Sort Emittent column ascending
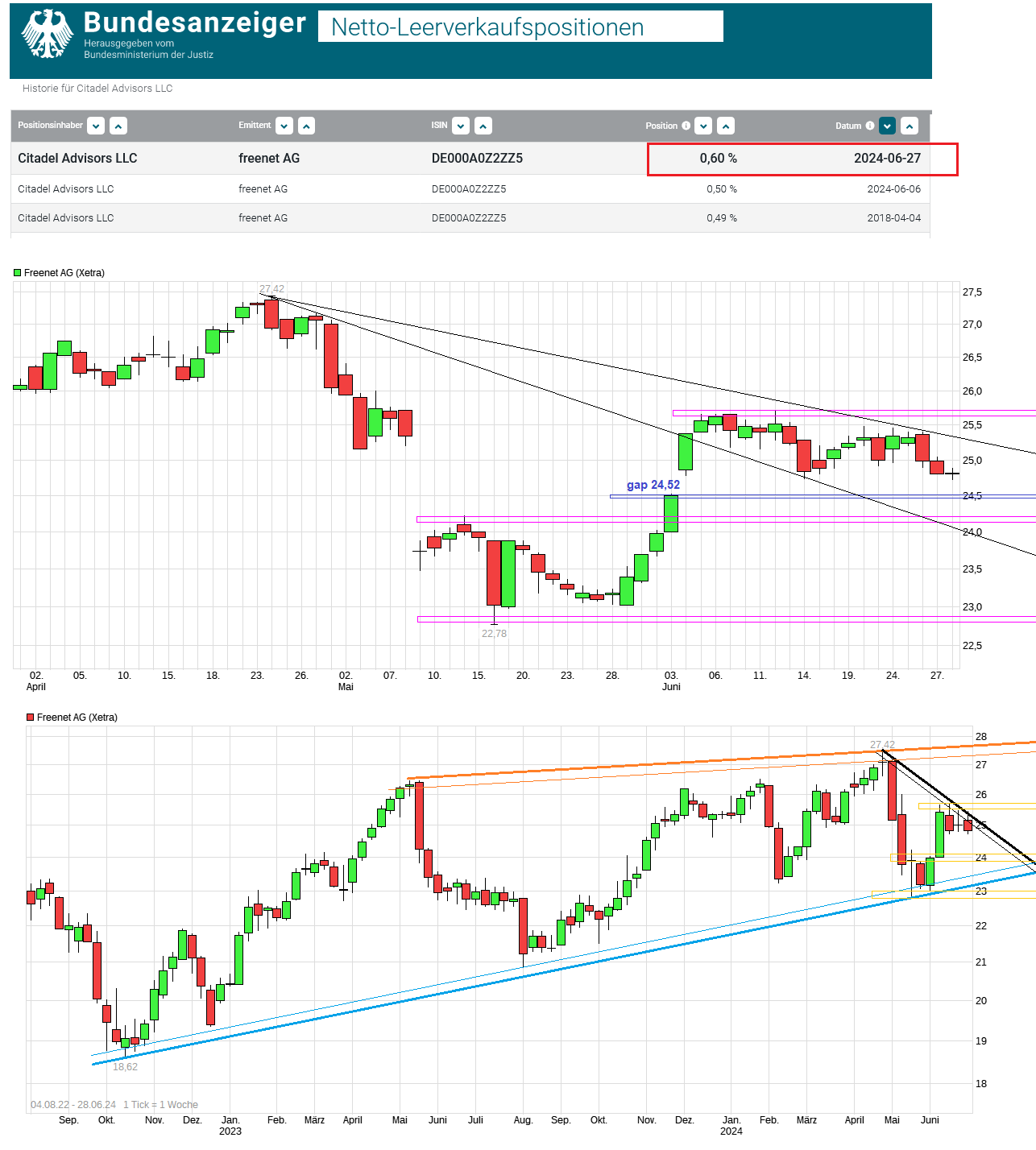The height and width of the screenshot is (1150, 1036). coord(307,126)
